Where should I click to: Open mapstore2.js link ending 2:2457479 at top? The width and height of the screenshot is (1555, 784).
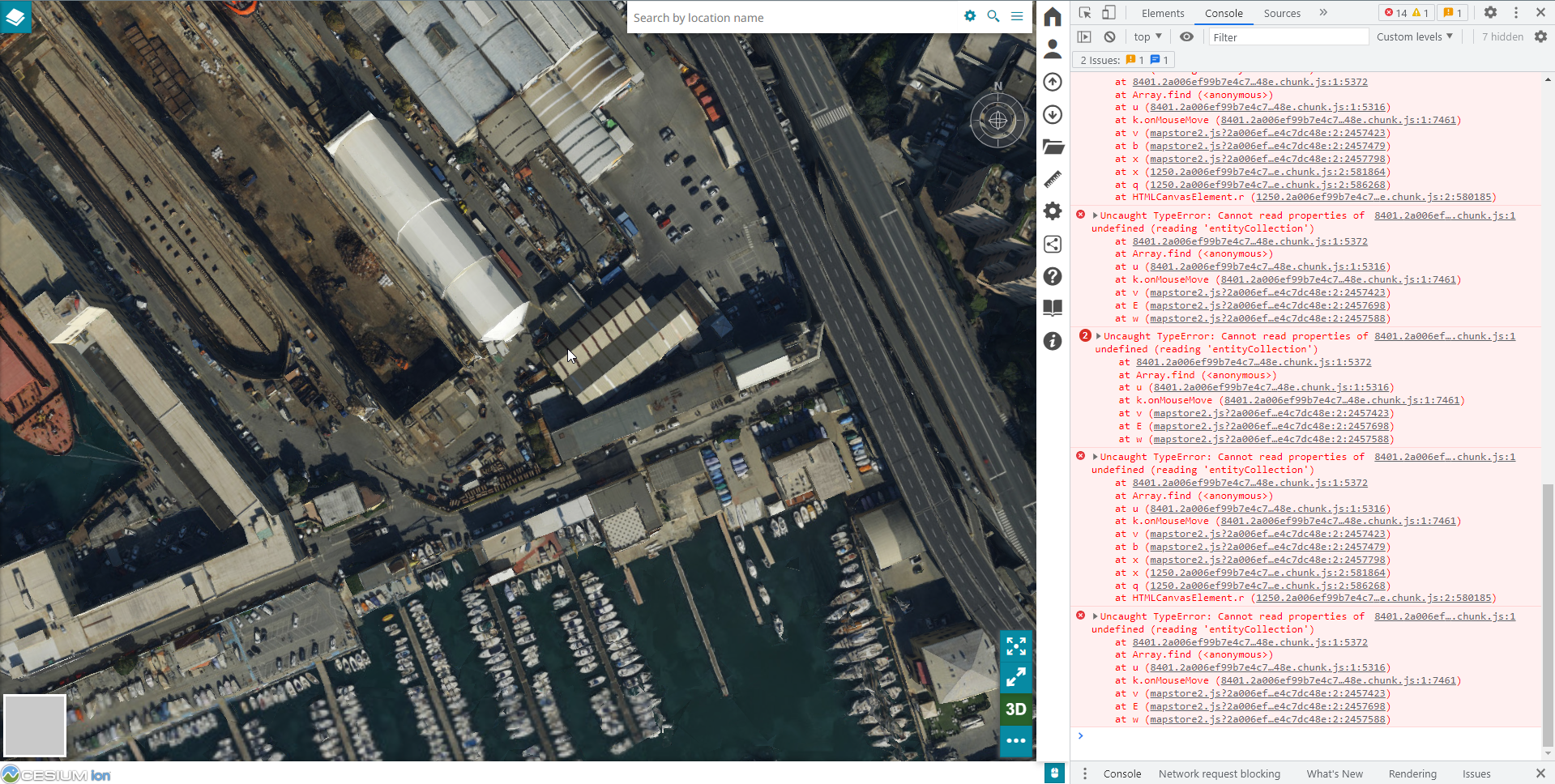1267,146
